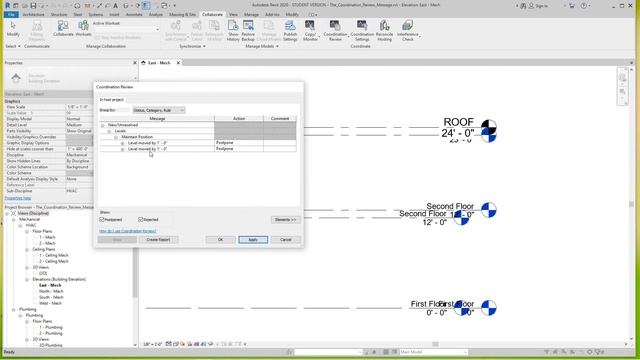Image resolution: width=640 pixels, height=360 pixels.
Task: Collapse the Maintain Position node
Action: point(116,137)
